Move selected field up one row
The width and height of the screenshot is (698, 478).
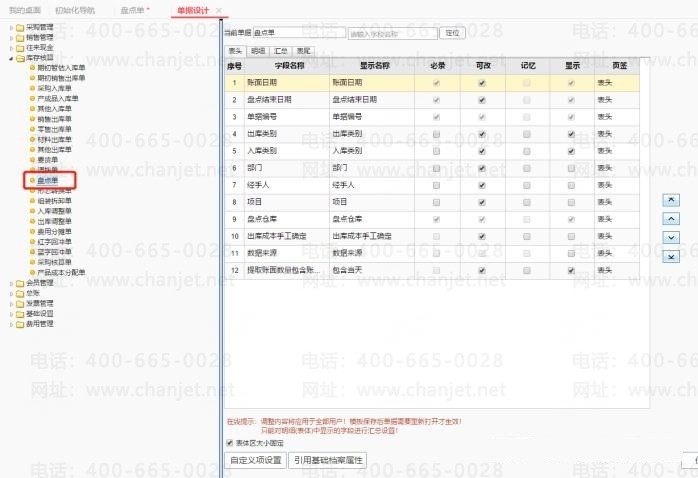pos(671,219)
